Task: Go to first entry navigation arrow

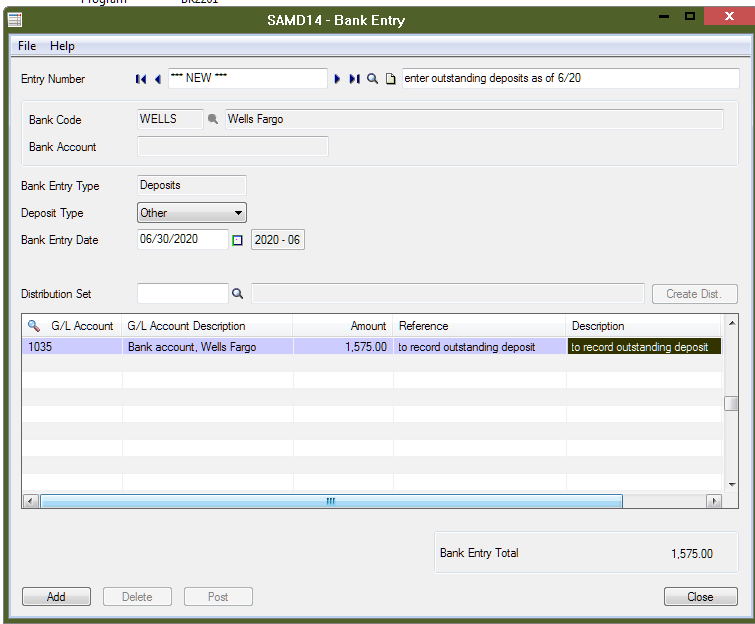Action: pos(141,79)
